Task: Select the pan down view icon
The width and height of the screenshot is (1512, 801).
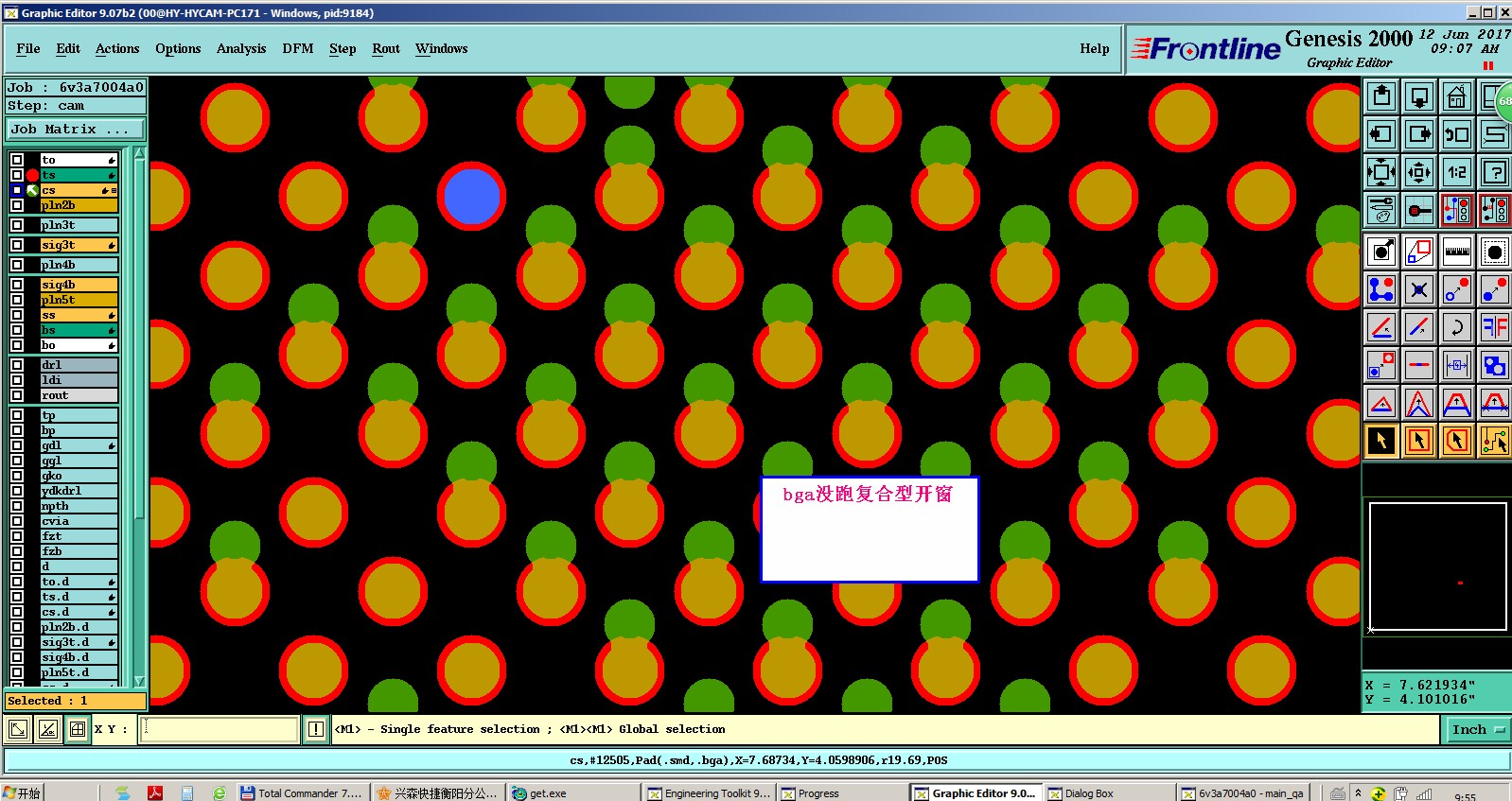Action: [1419, 96]
